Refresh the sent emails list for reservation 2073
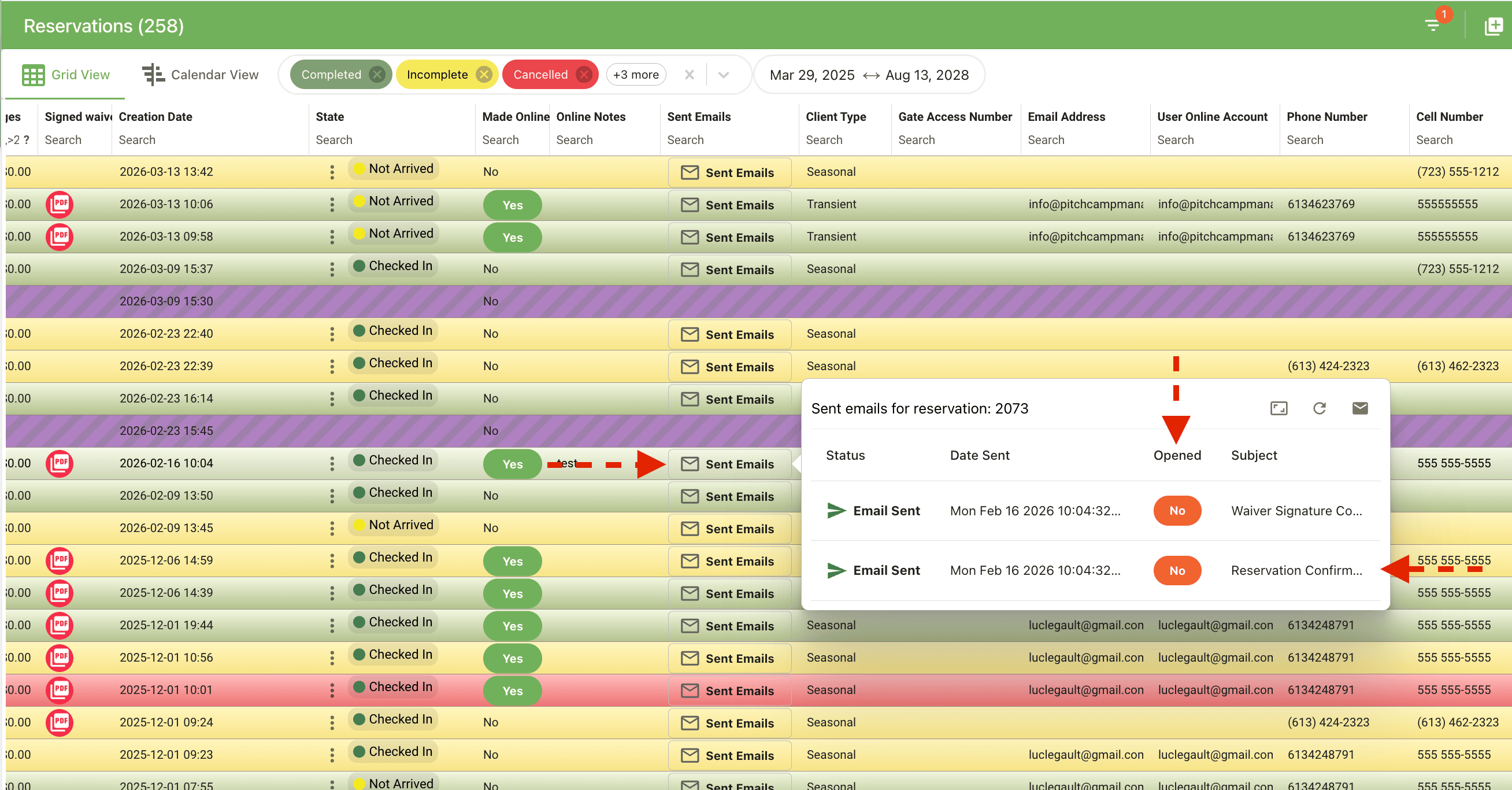Viewport: 1512px width, 790px height. click(x=1320, y=408)
